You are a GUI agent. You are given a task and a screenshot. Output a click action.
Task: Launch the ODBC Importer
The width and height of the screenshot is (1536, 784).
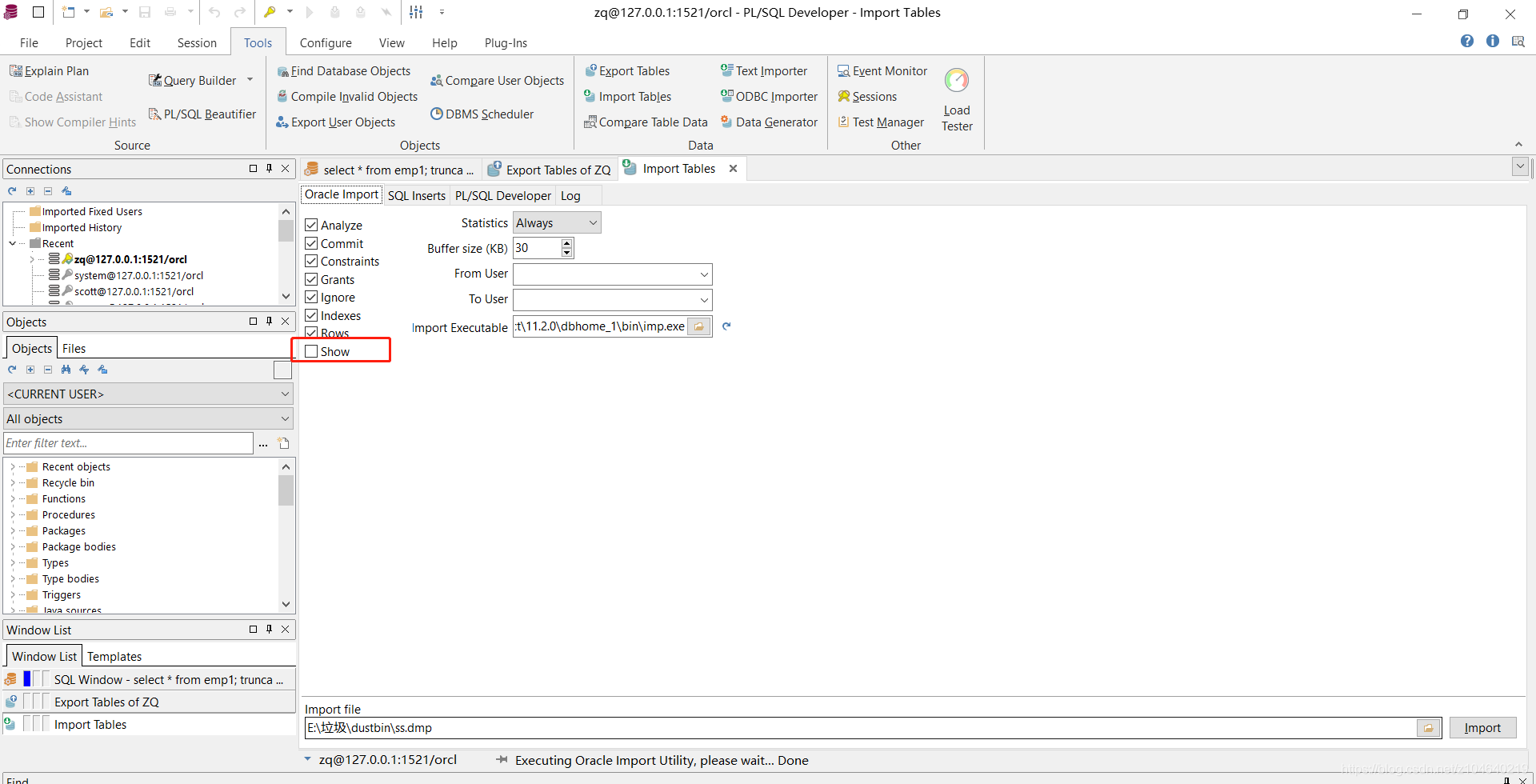770,97
